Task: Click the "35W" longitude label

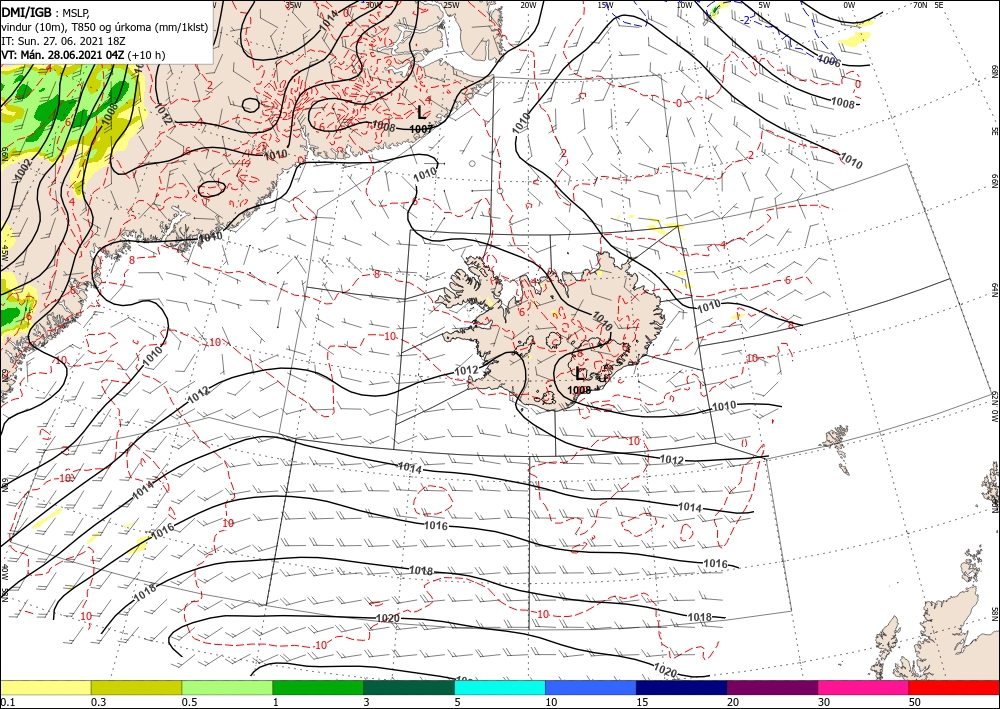Action: coord(293,5)
